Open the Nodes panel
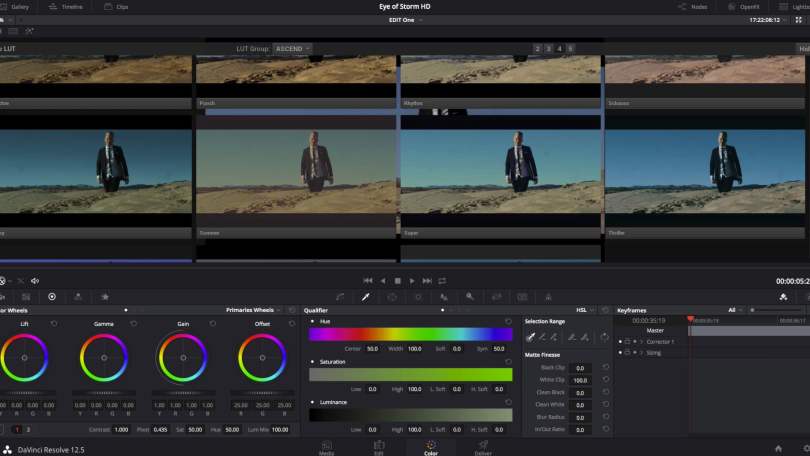This screenshot has width=810, height=456. pos(693,7)
